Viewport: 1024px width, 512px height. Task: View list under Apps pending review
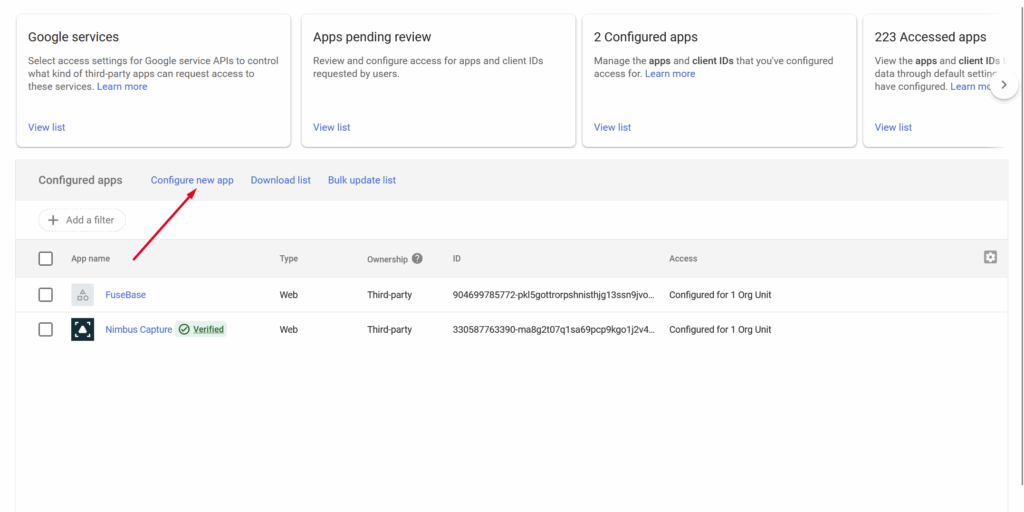pos(331,127)
